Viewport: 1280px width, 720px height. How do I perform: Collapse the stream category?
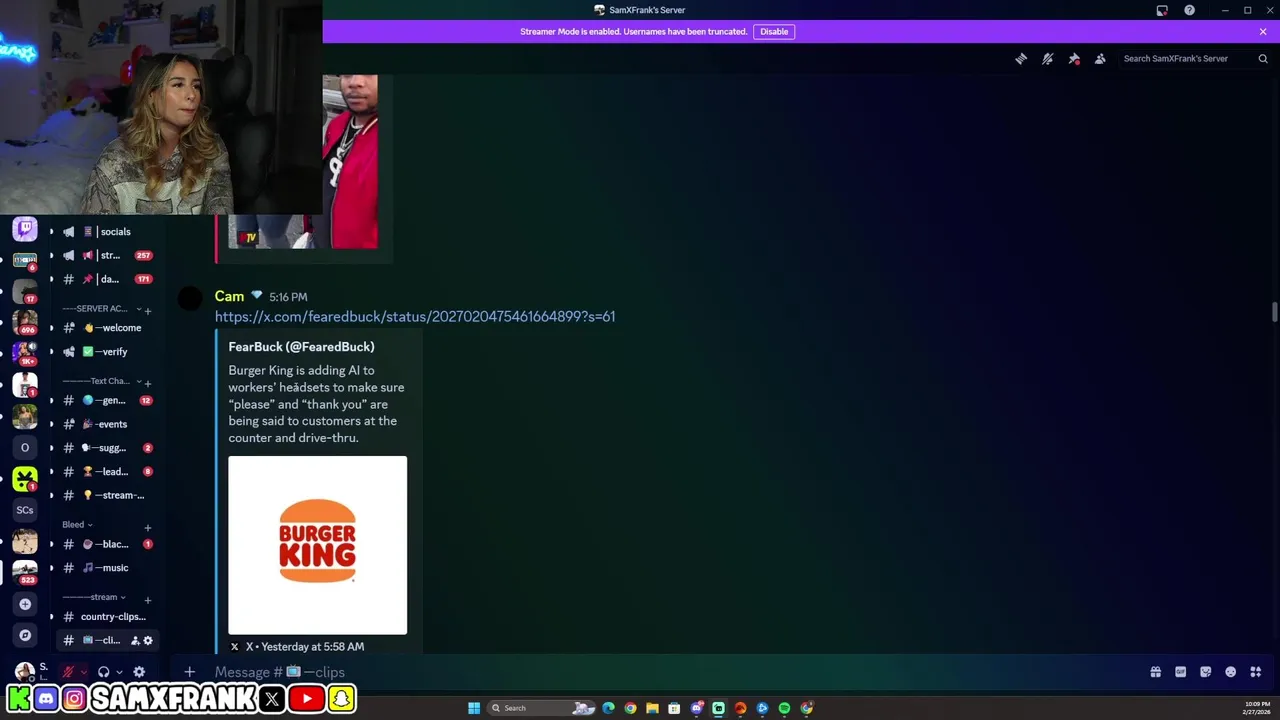[x=94, y=598]
